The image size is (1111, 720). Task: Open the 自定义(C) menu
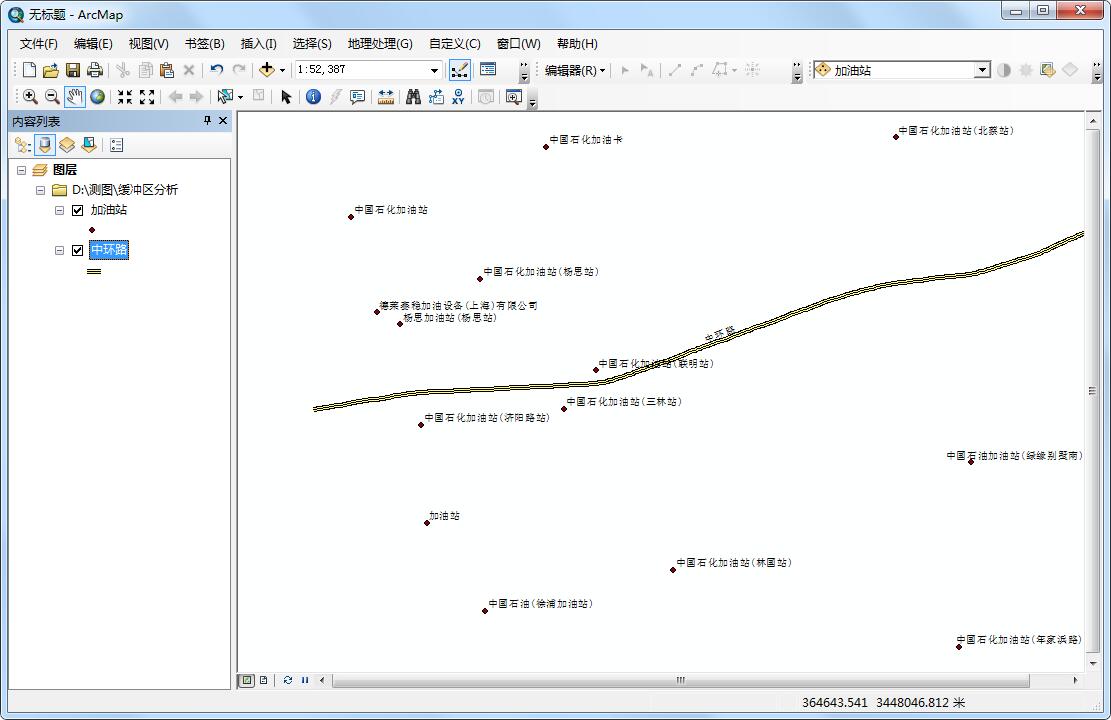454,44
